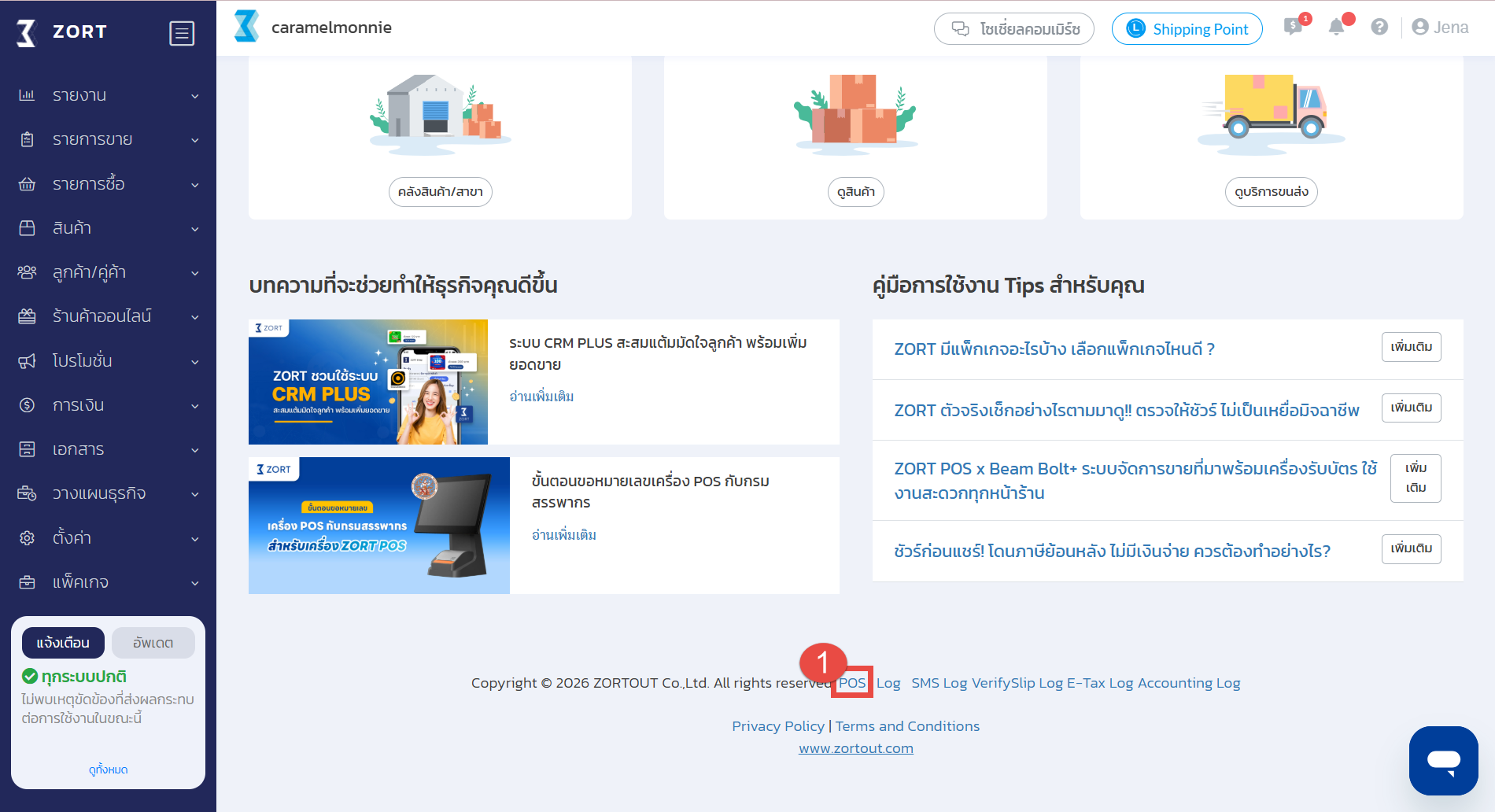Click the รายการซื้อ basket icon
The height and width of the screenshot is (812, 1495).
pyautogui.click(x=27, y=184)
